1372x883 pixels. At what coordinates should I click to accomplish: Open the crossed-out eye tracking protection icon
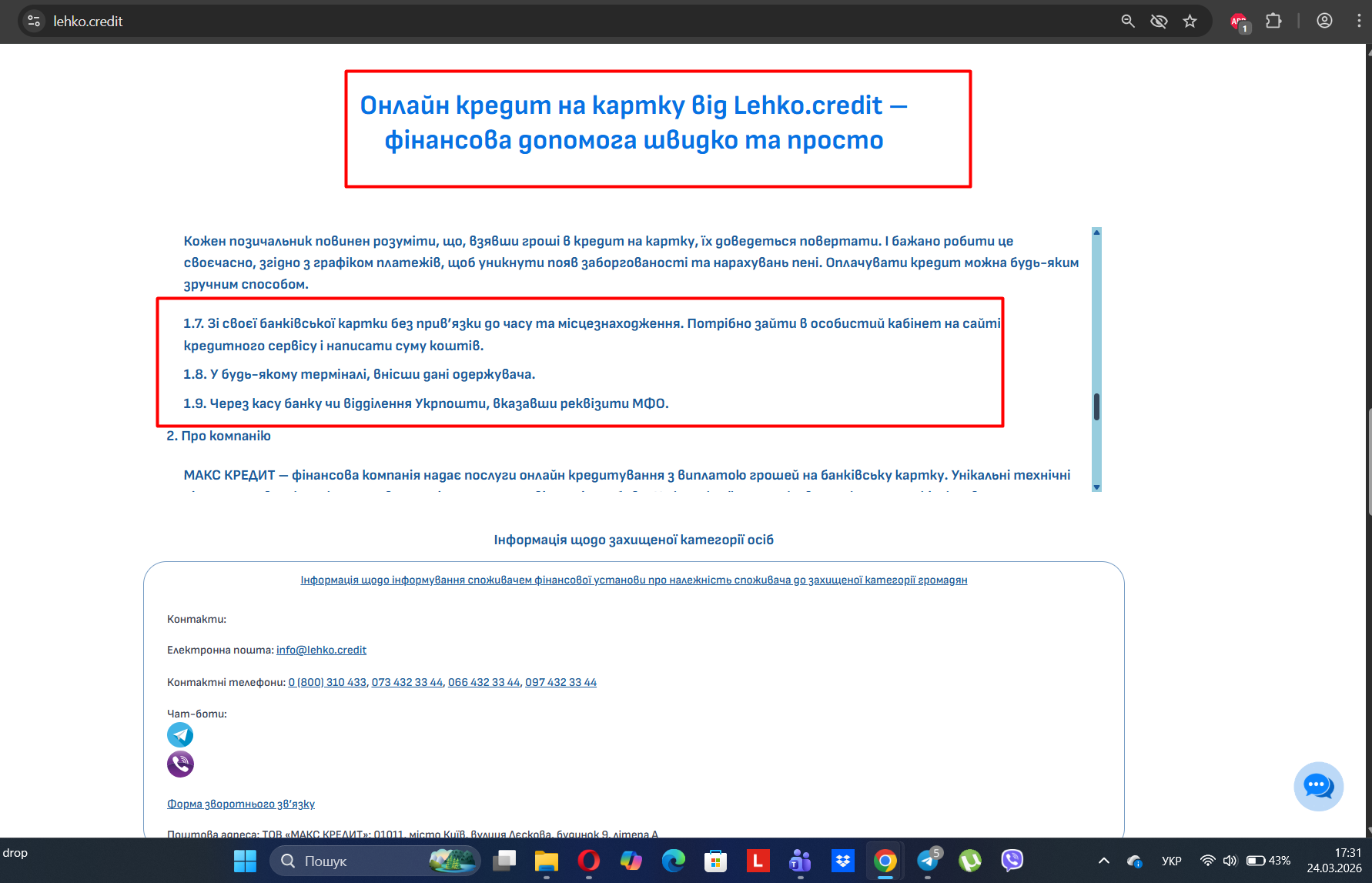[1159, 21]
